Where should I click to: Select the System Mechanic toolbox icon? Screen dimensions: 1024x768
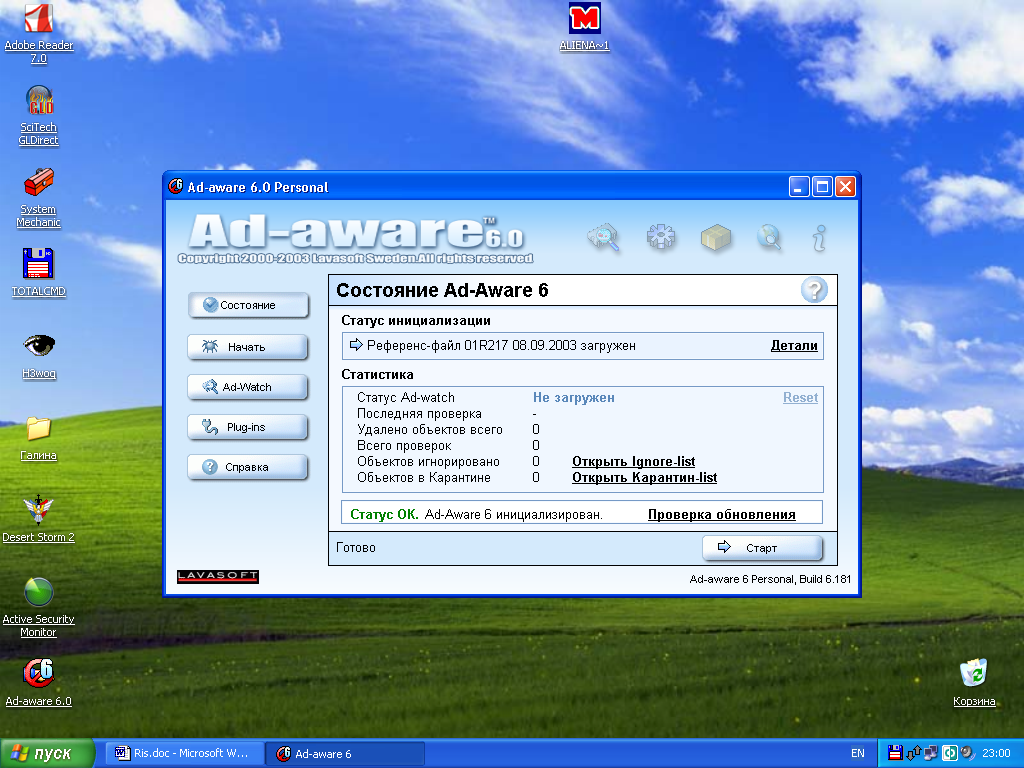click(39, 198)
